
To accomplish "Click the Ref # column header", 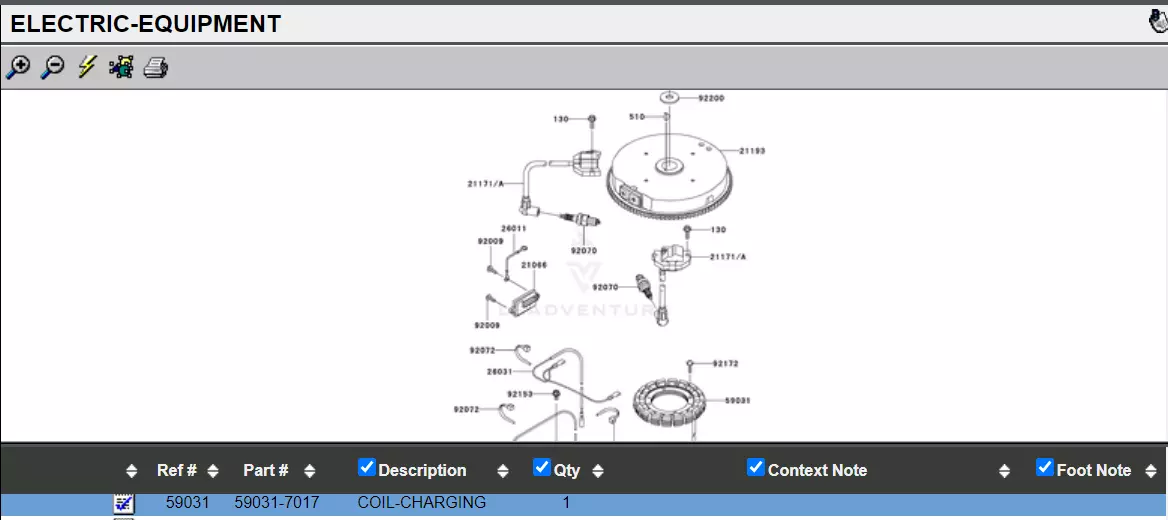I will 176,470.
